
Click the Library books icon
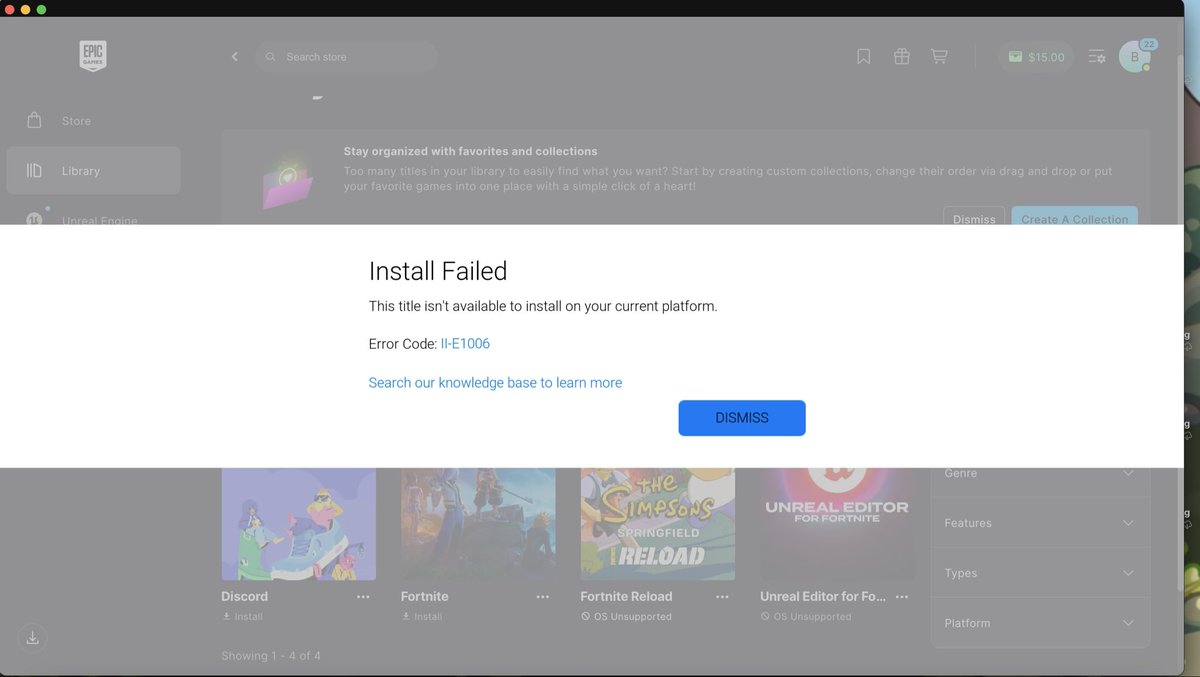34,171
